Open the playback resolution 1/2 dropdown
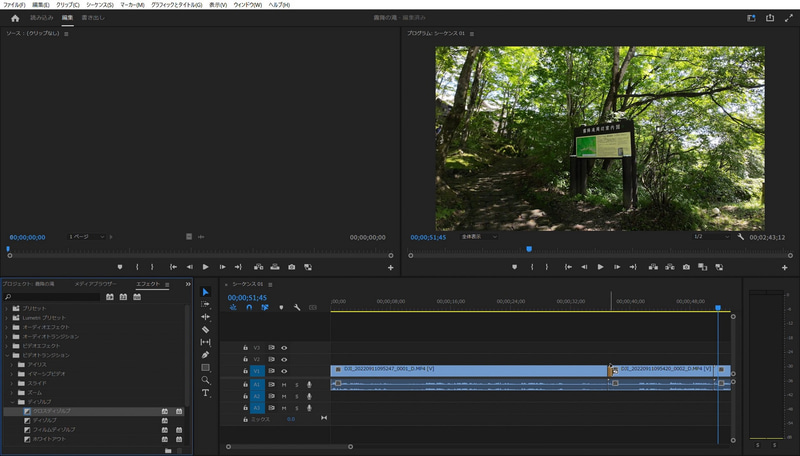The width and height of the screenshot is (800, 456). click(711, 237)
